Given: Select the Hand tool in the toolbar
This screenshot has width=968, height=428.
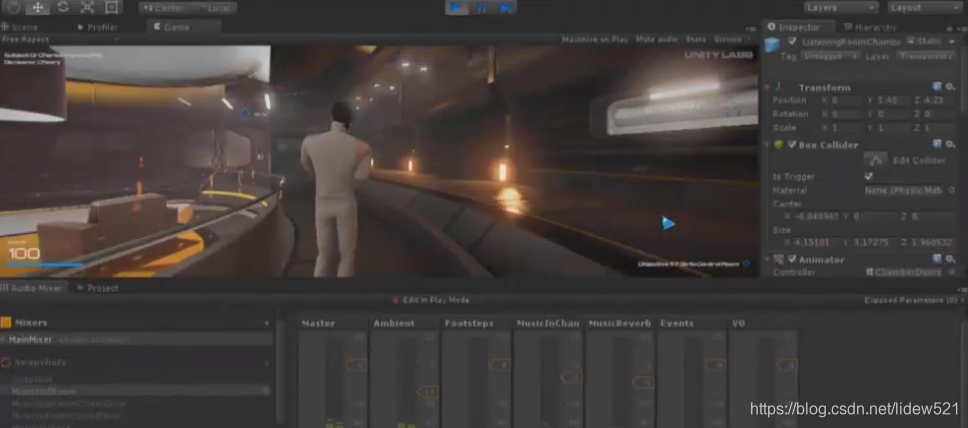Looking at the screenshot, I should [x=13, y=7].
